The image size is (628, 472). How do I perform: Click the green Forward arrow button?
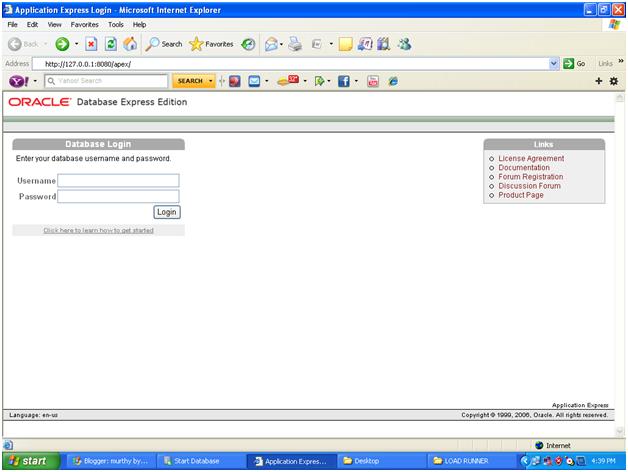62,44
